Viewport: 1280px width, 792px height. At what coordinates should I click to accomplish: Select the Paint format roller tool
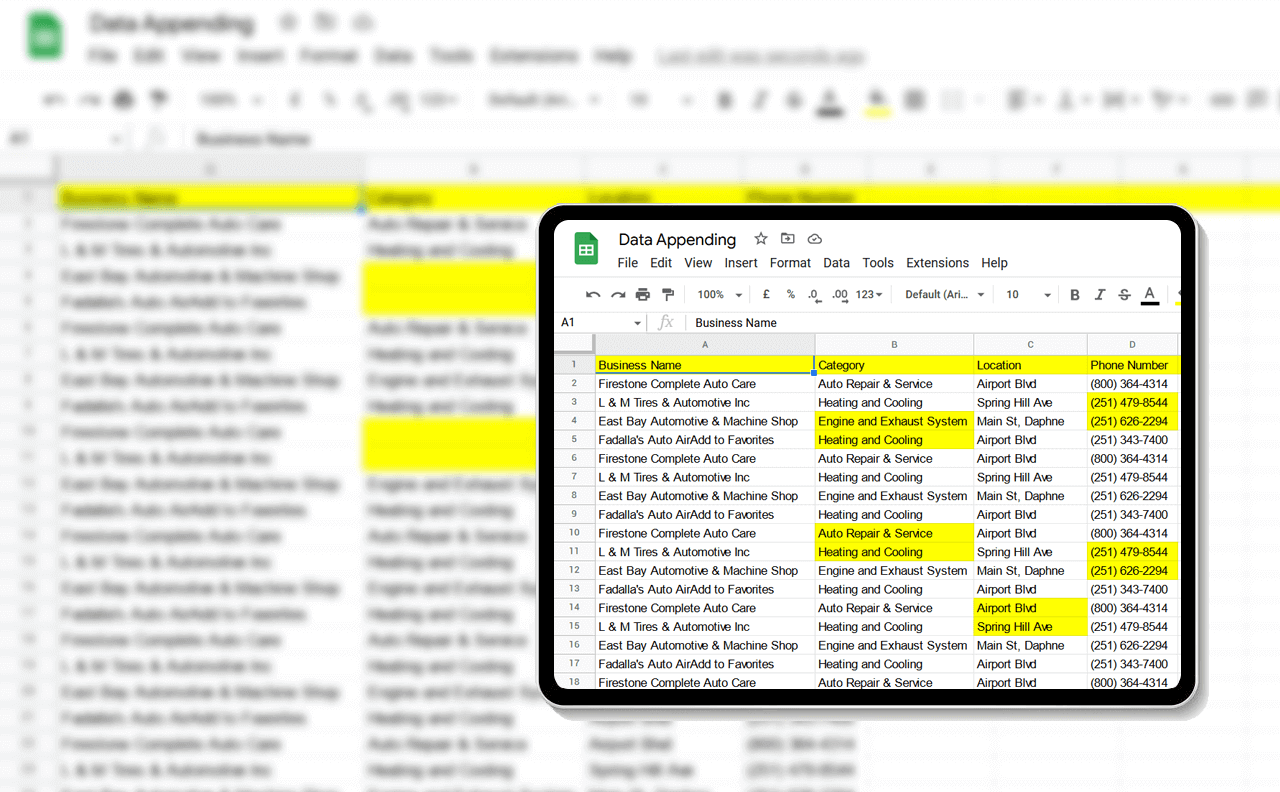pos(668,295)
